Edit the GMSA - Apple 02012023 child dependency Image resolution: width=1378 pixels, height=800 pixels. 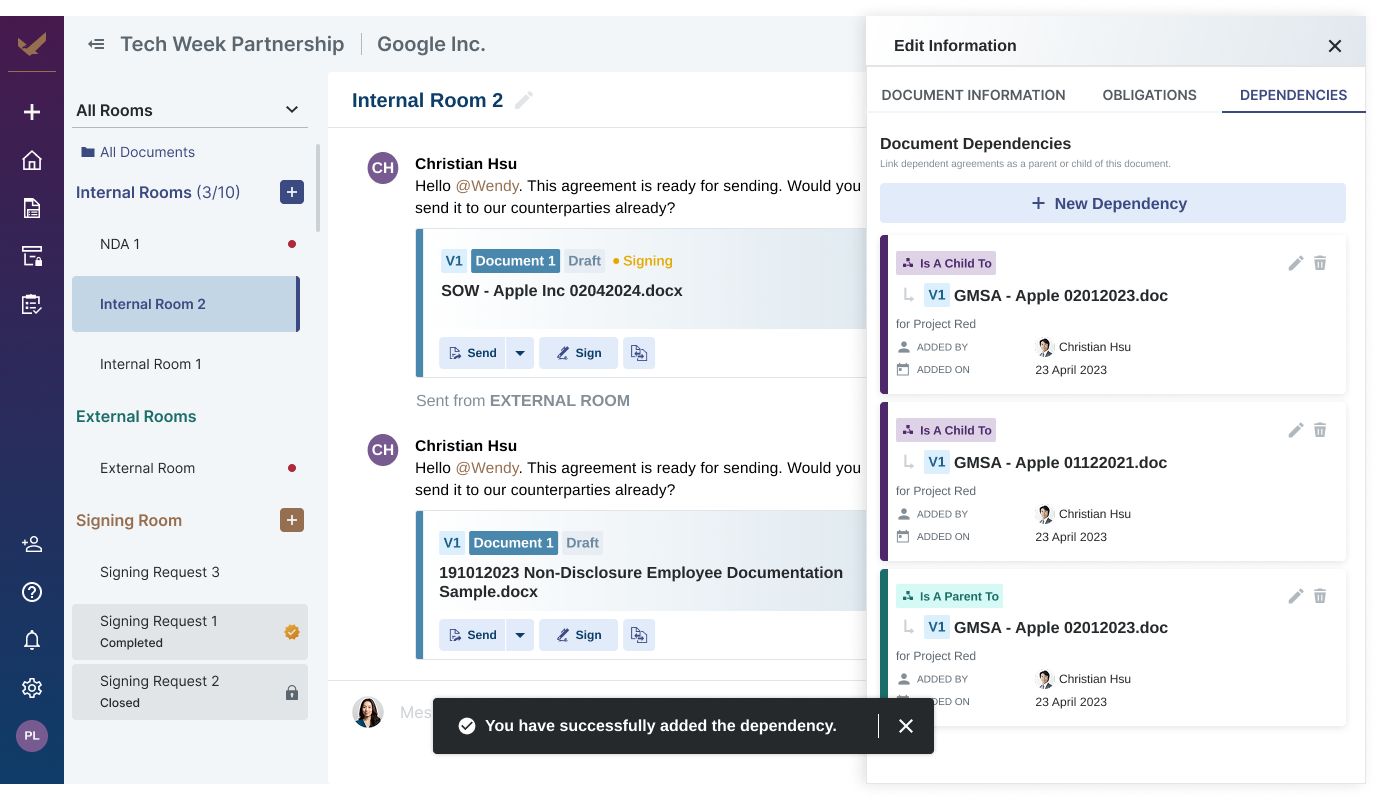(1296, 263)
